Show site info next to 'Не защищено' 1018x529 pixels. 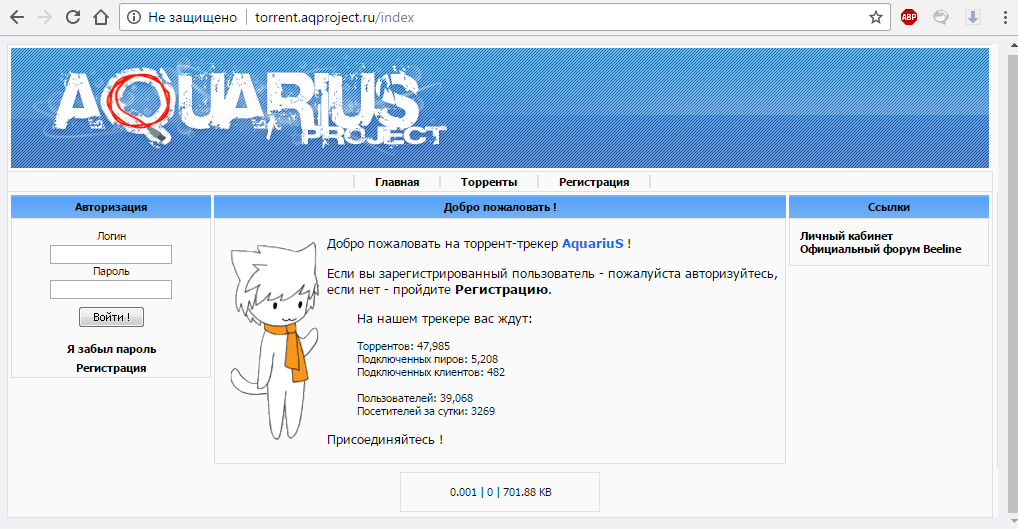coord(134,18)
